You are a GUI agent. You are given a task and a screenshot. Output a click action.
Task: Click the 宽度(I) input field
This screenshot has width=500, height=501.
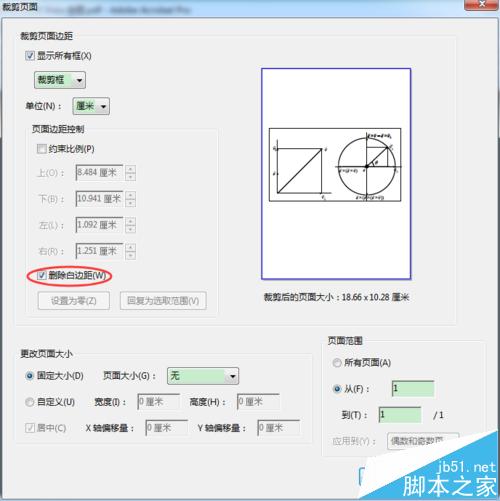(x=159, y=402)
